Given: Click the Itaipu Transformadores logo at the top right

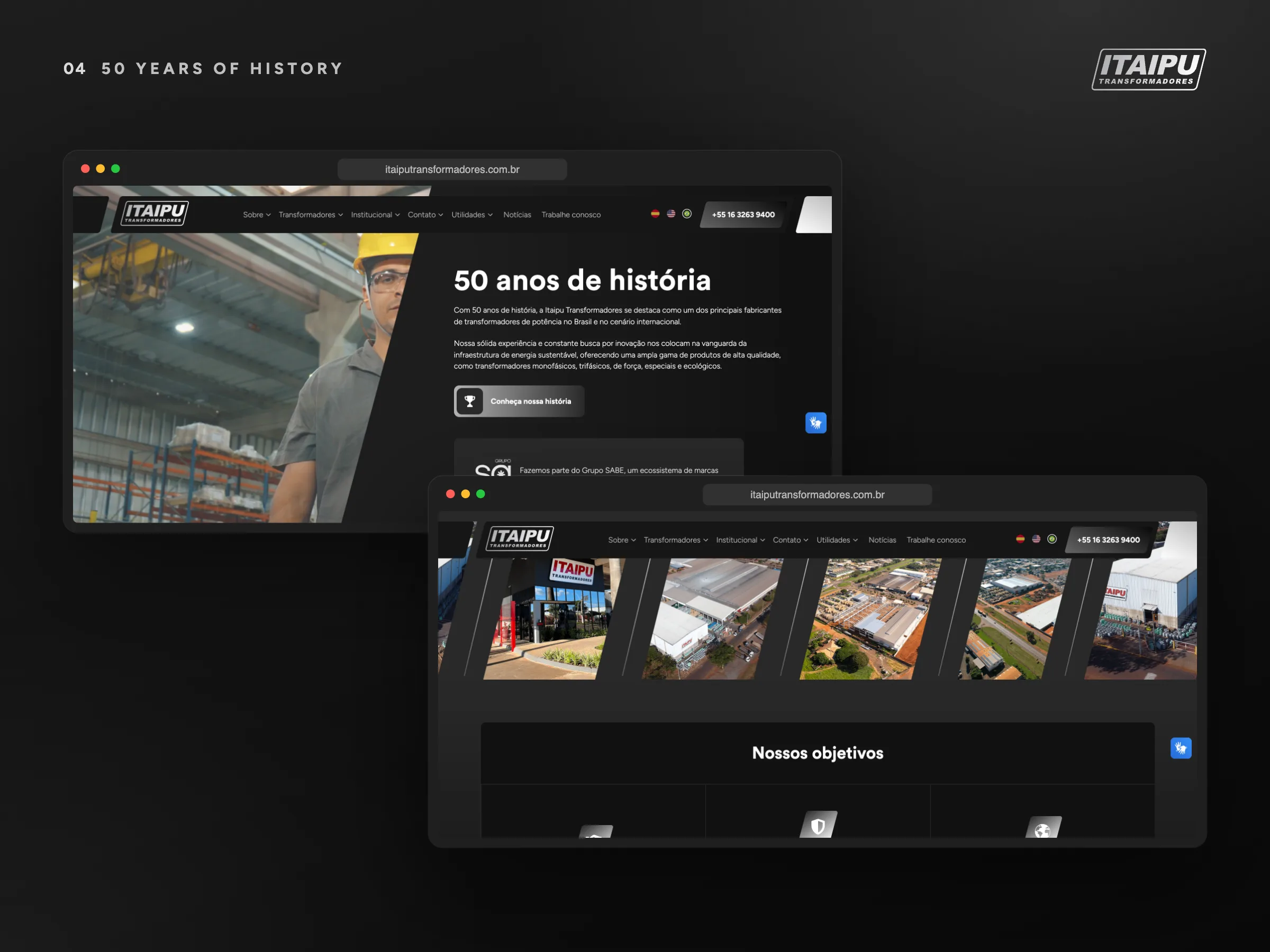Looking at the screenshot, I should 1149,69.
